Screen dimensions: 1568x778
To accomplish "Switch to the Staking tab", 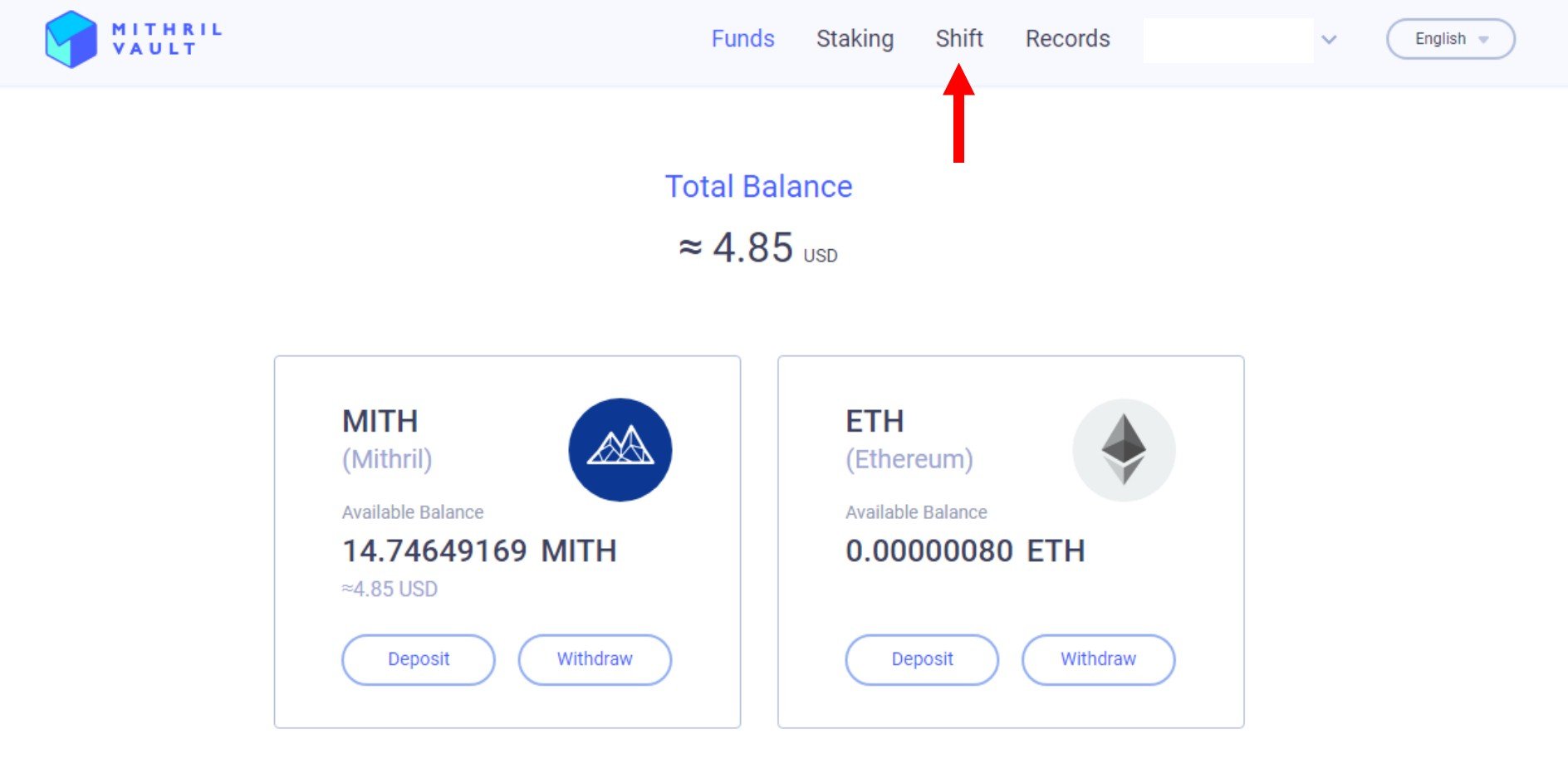I will click(x=855, y=39).
